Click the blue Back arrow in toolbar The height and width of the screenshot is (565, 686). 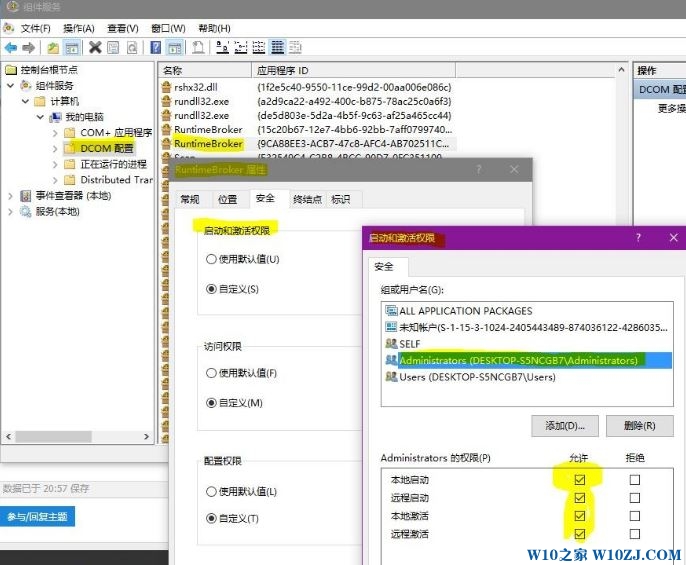tap(10, 47)
